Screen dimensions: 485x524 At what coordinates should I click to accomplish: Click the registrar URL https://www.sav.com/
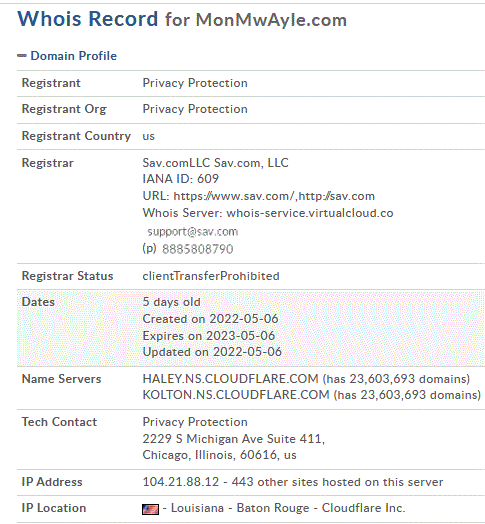[x=233, y=196]
